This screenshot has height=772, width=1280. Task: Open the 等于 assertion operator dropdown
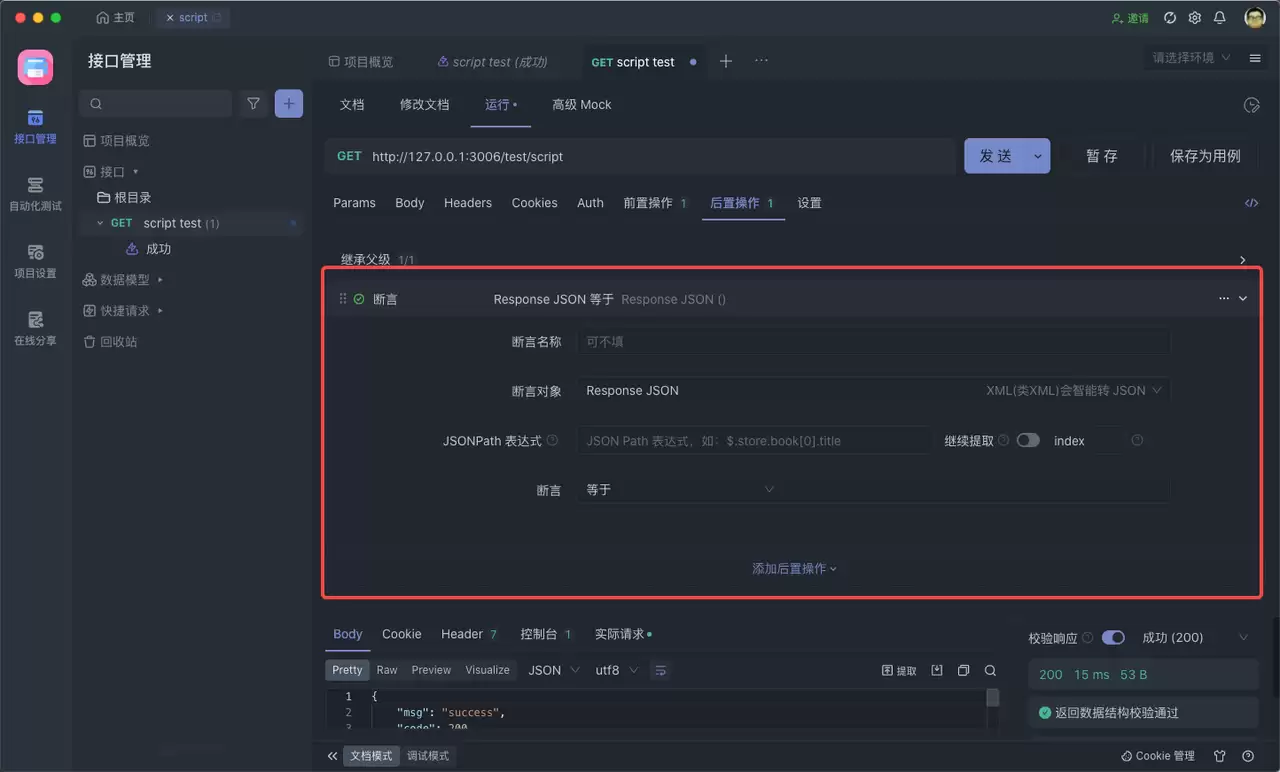pos(680,489)
